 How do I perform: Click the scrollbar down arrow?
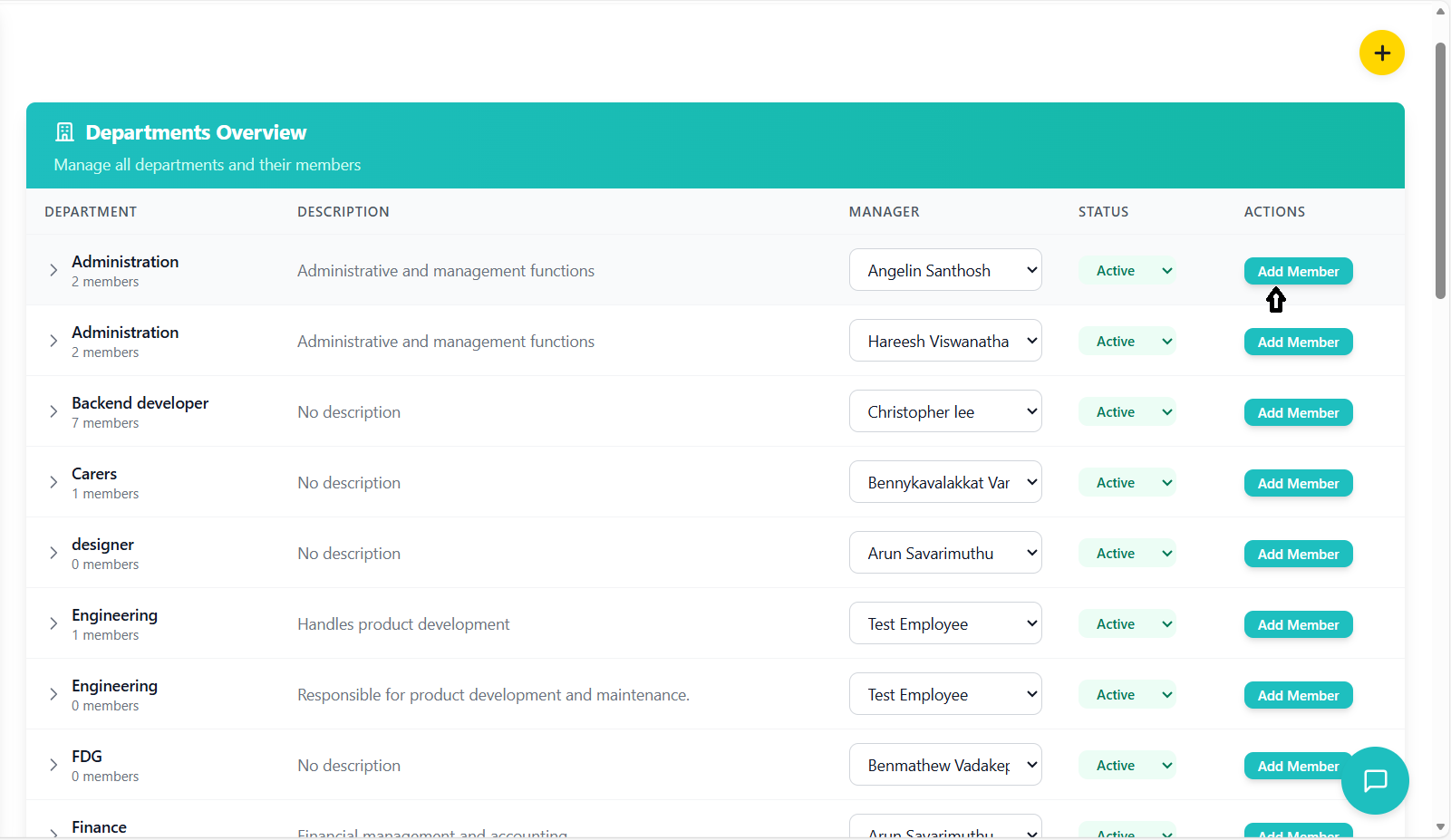tap(1440, 826)
